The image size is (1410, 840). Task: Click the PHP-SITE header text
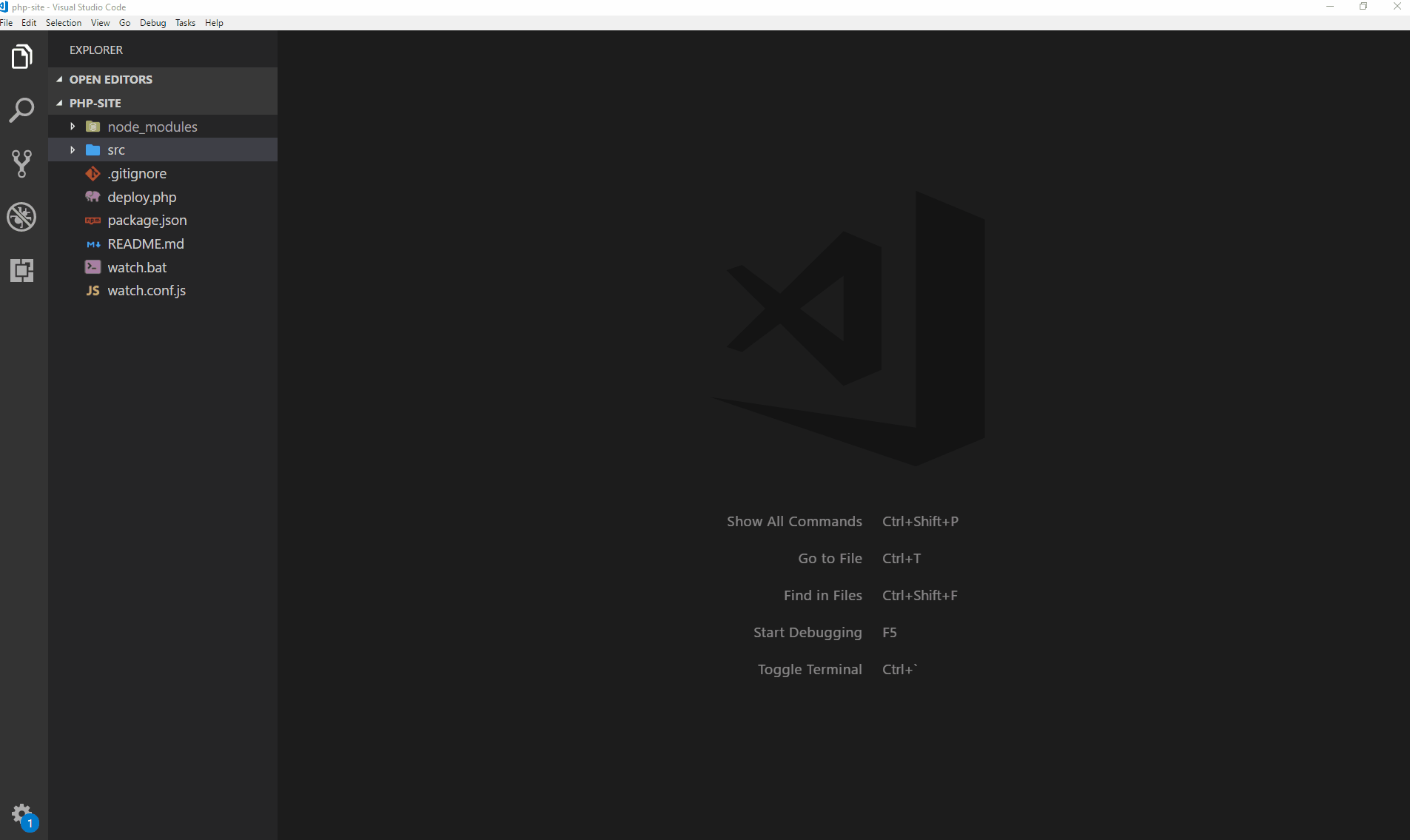pyautogui.click(x=95, y=103)
